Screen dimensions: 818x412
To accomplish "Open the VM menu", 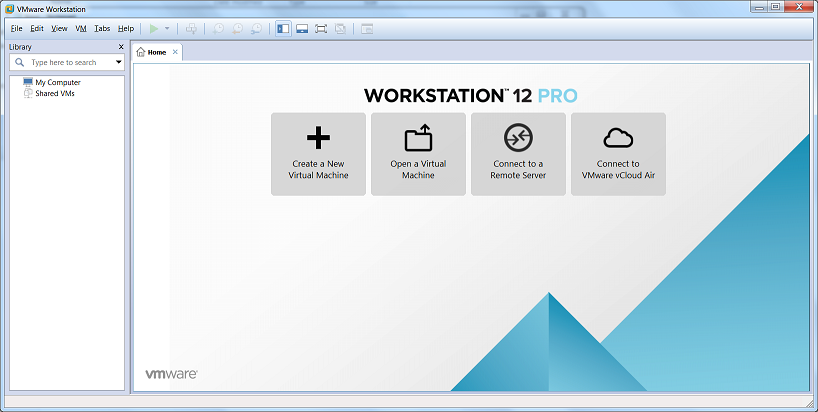I will [81, 29].
